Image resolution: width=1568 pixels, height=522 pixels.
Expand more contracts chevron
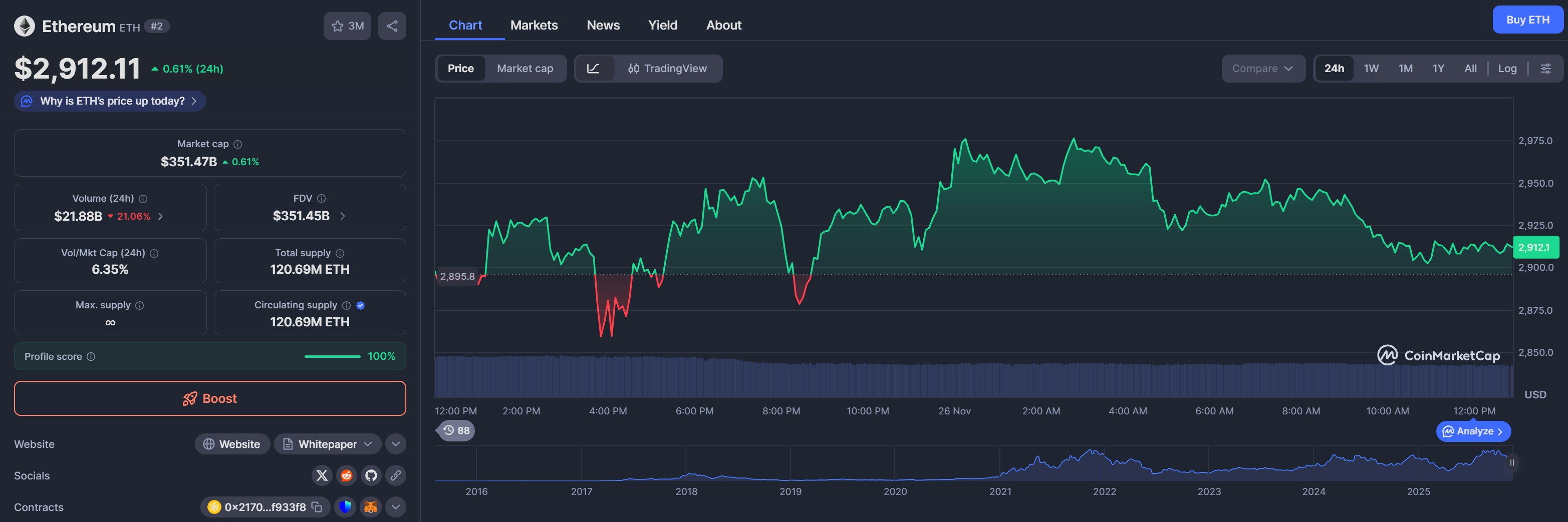[396, 507]
